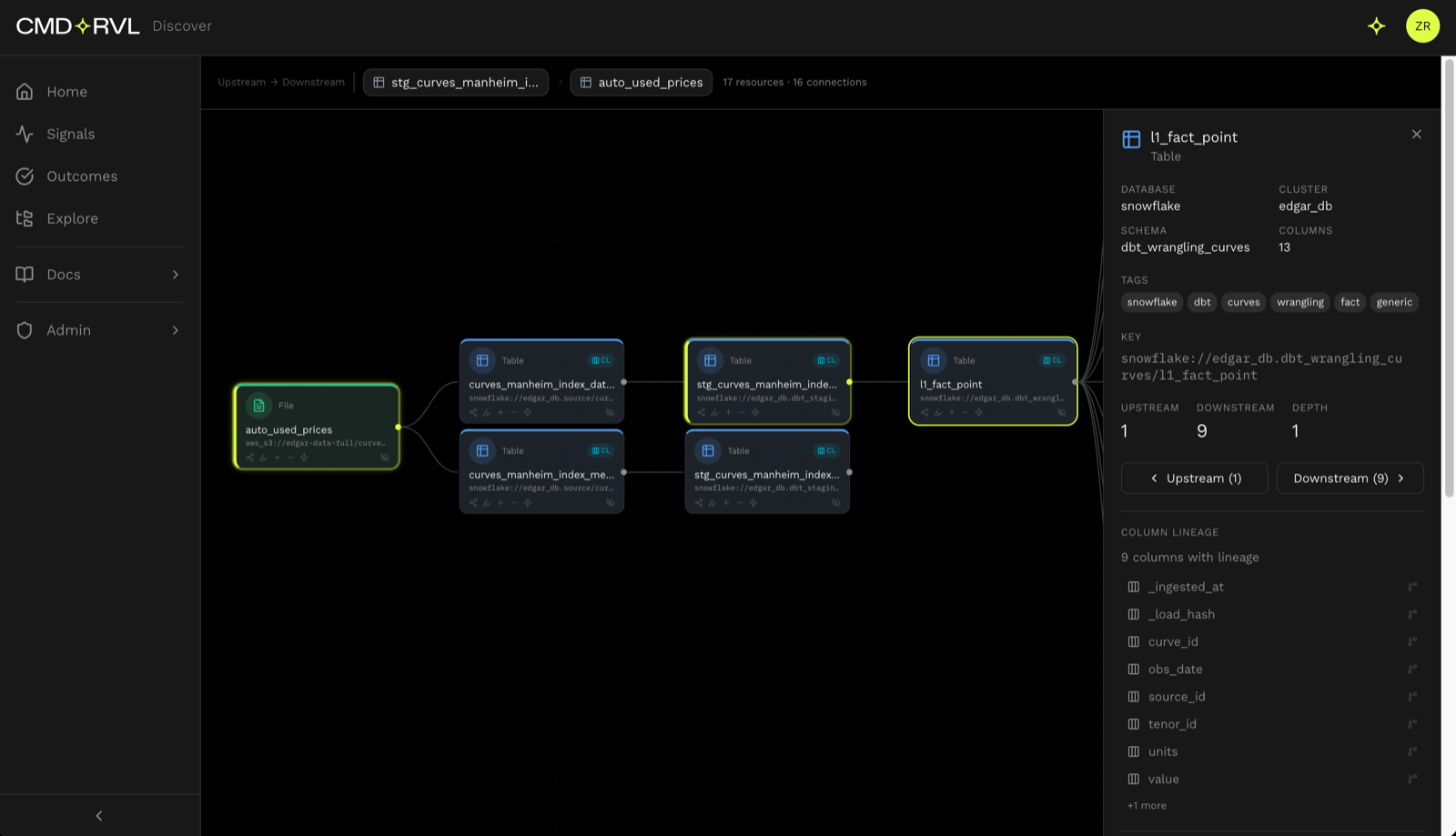Screen dimensions: 1456x836
Task: Click the table icon on curves_manheim_index_dat... node
Action: tap(482, 360)
